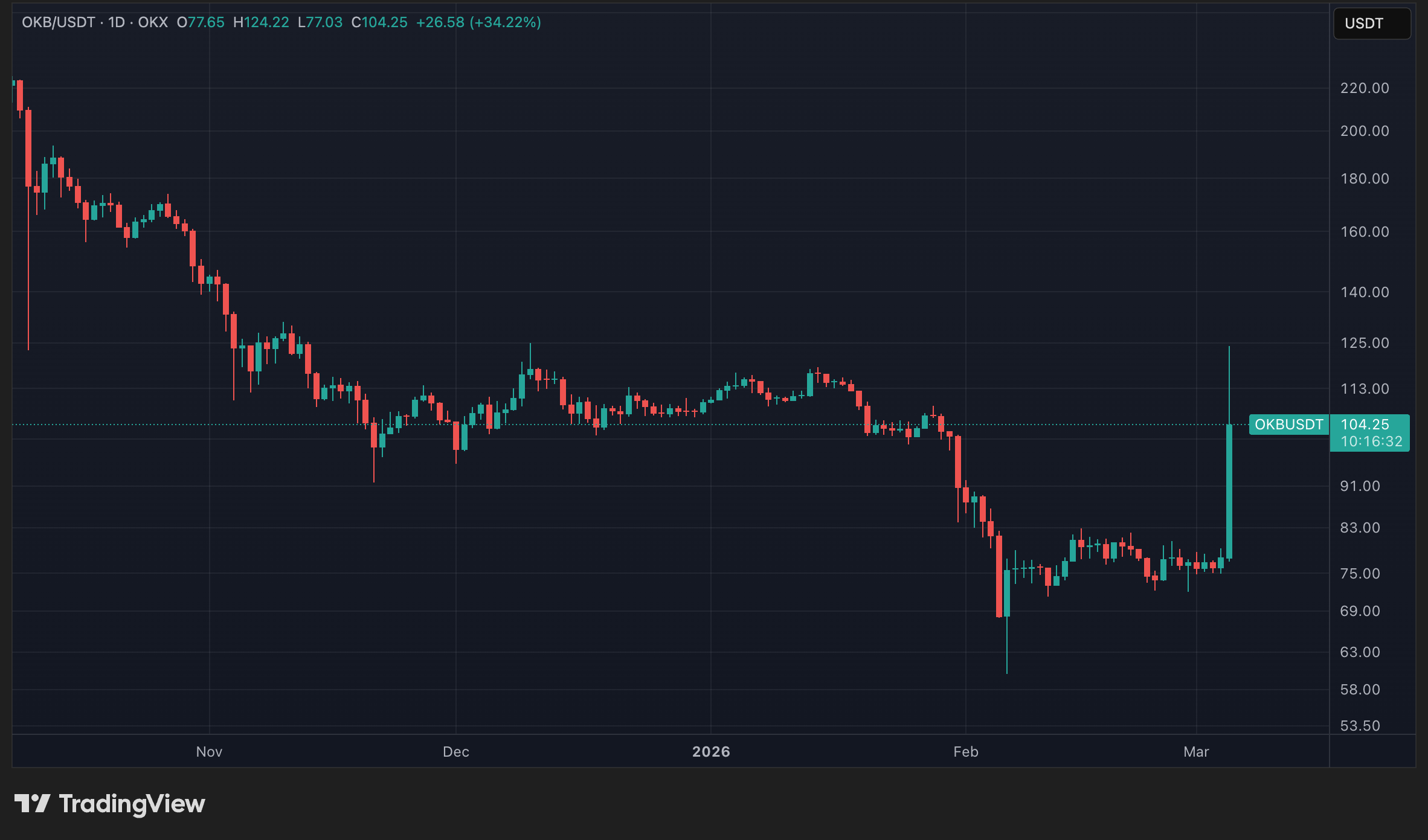1428x840 pixels.
Task: Click the candle countdown timer 10:16:32
Action: pos(1371,441)
